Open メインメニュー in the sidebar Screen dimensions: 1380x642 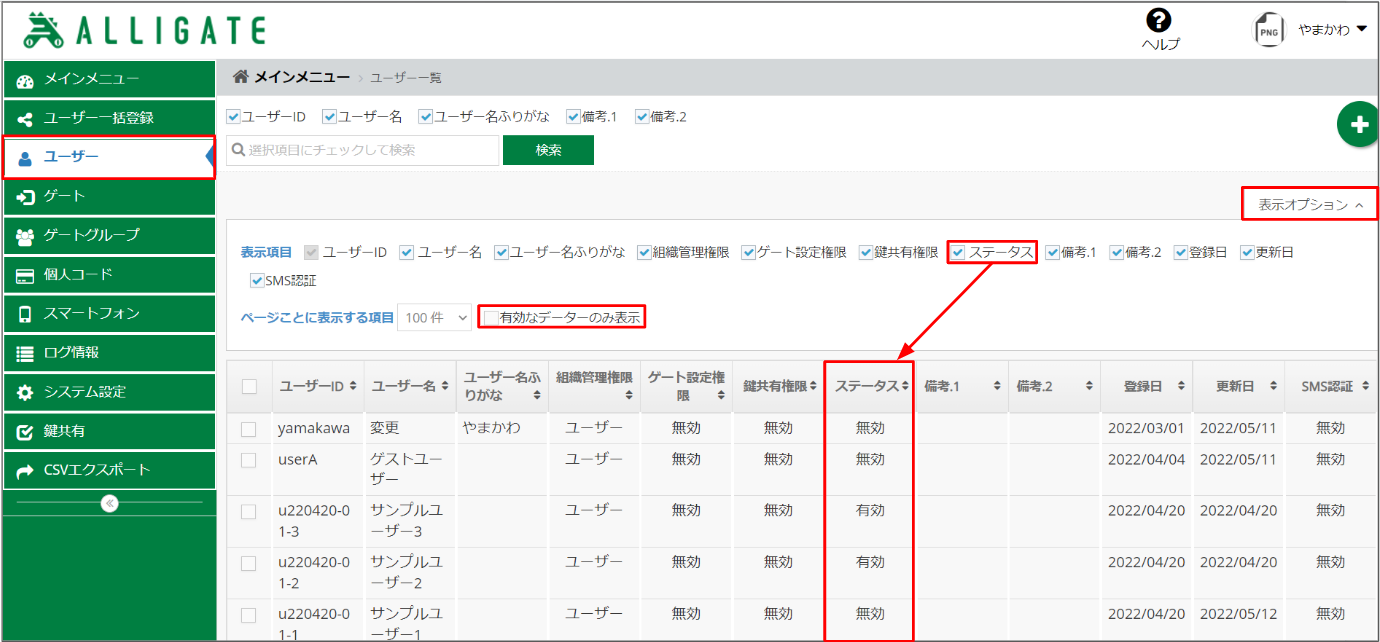pos(109,80)
